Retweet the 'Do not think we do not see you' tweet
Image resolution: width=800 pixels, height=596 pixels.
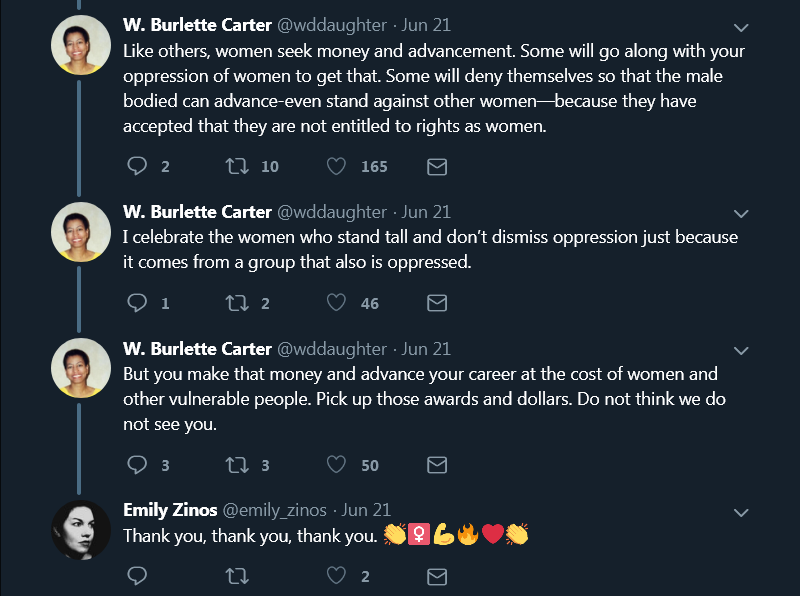click(237, 465)
